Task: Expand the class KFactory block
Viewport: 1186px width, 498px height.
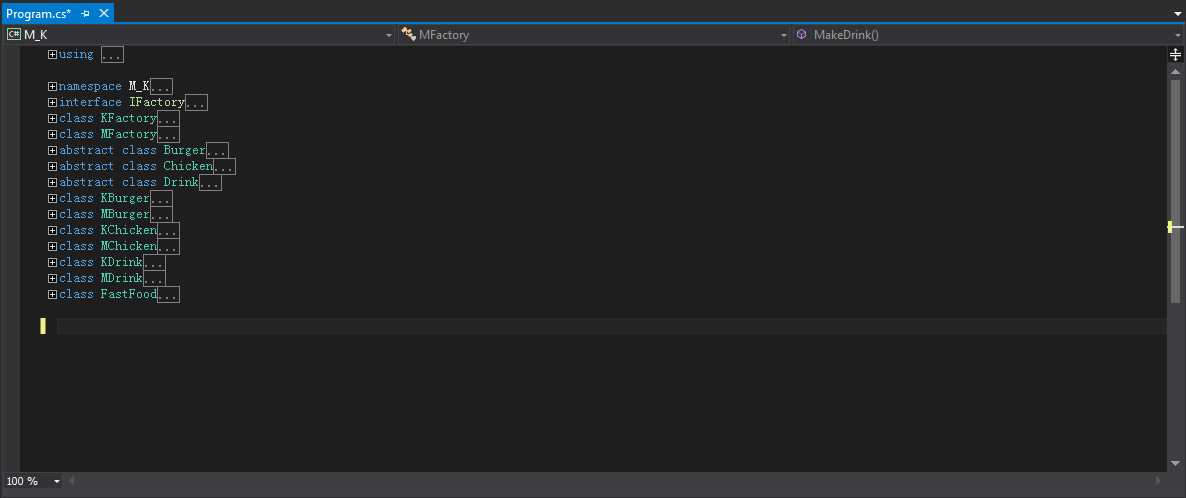Action: click(52, 118)
